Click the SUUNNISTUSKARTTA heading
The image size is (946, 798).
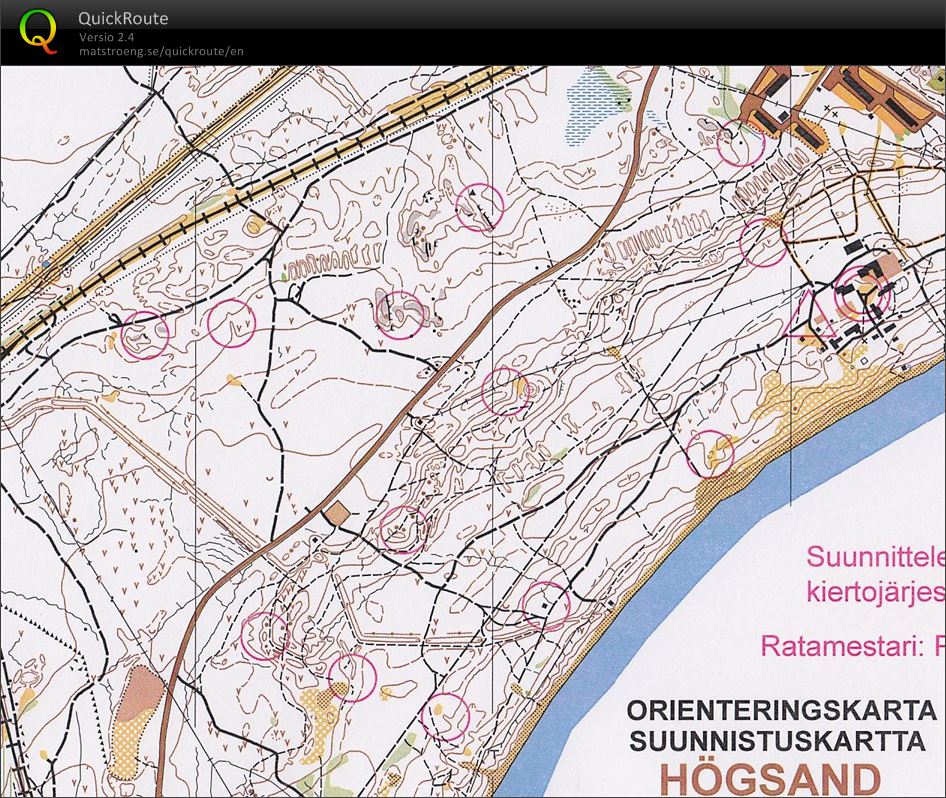click(780, 741)
